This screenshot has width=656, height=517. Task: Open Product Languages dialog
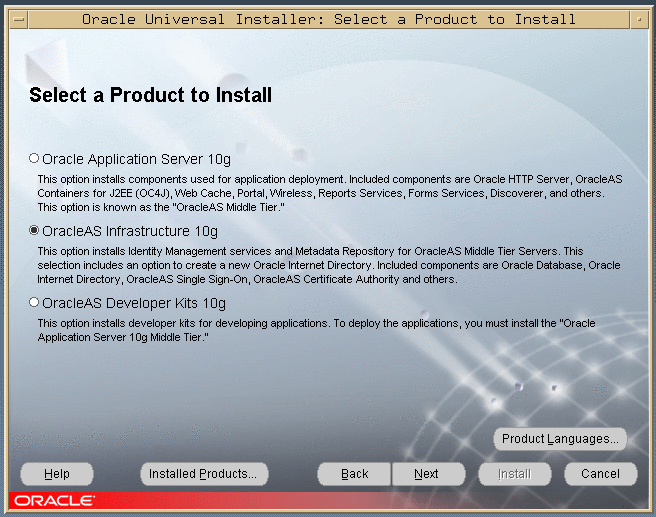click(x=560, y=439)
